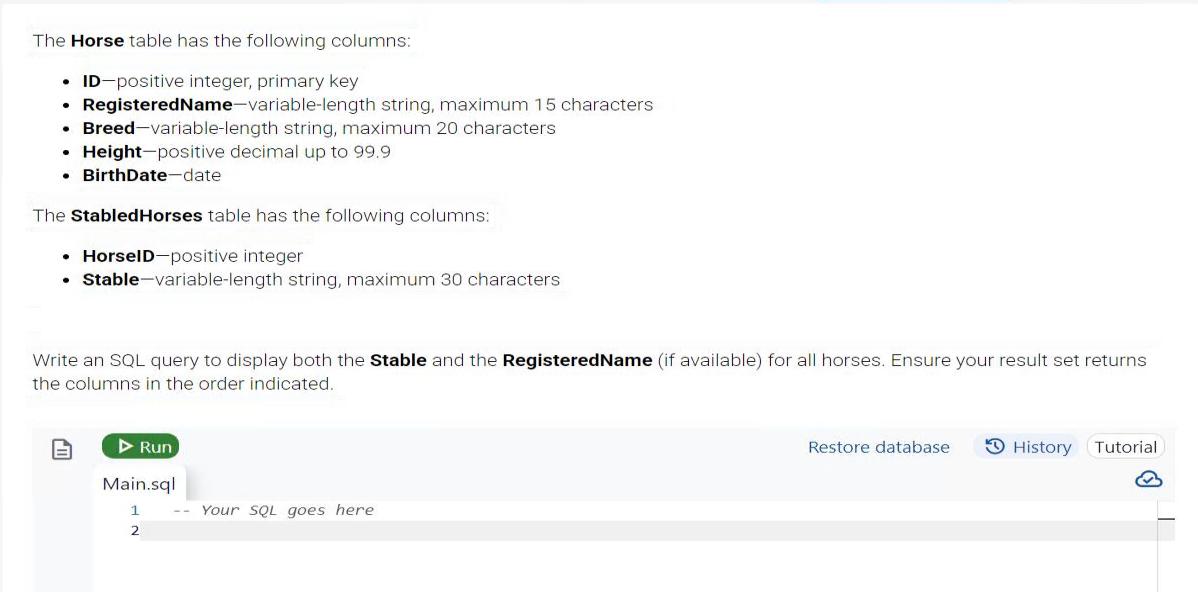Click the Restore database link

point(878,447)
